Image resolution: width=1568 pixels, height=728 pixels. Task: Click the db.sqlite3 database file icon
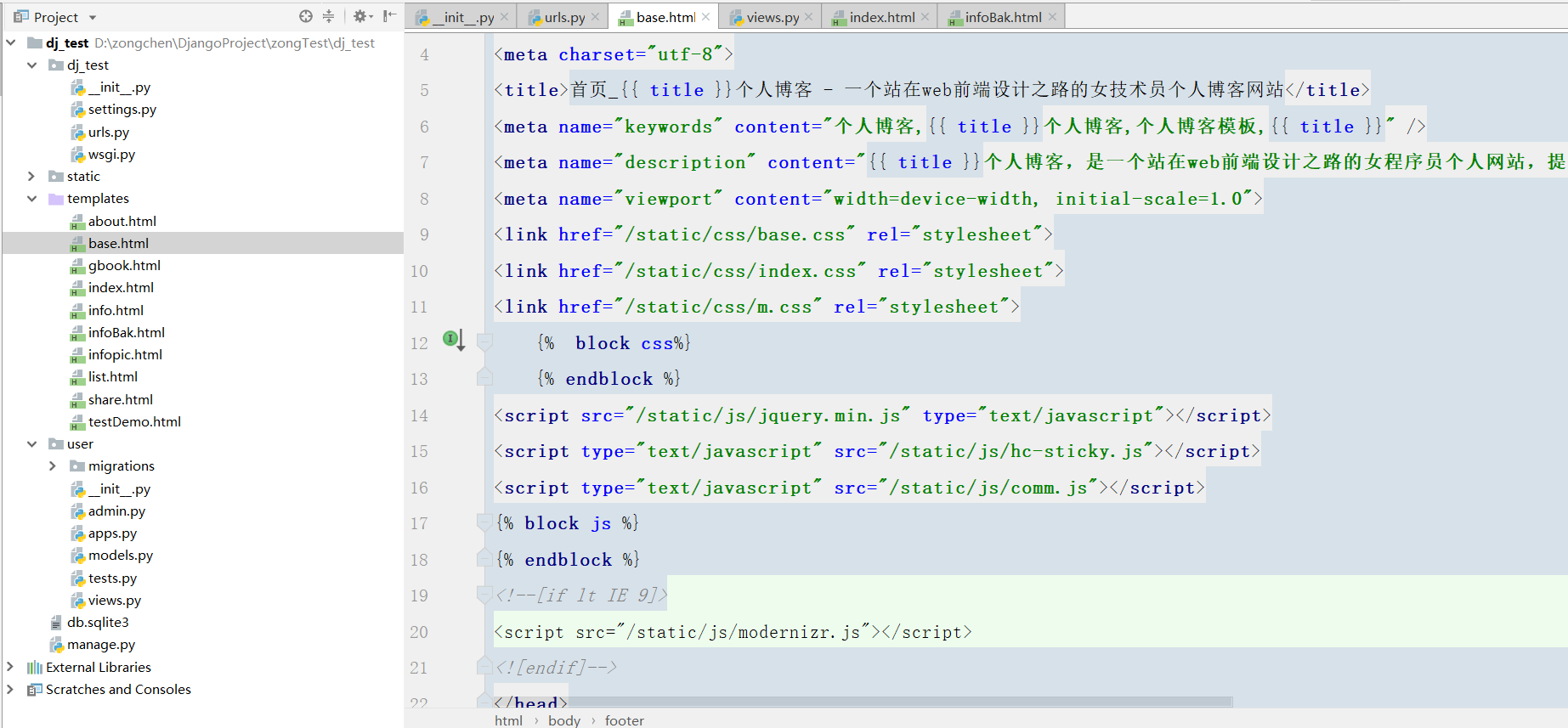[56, 623]
